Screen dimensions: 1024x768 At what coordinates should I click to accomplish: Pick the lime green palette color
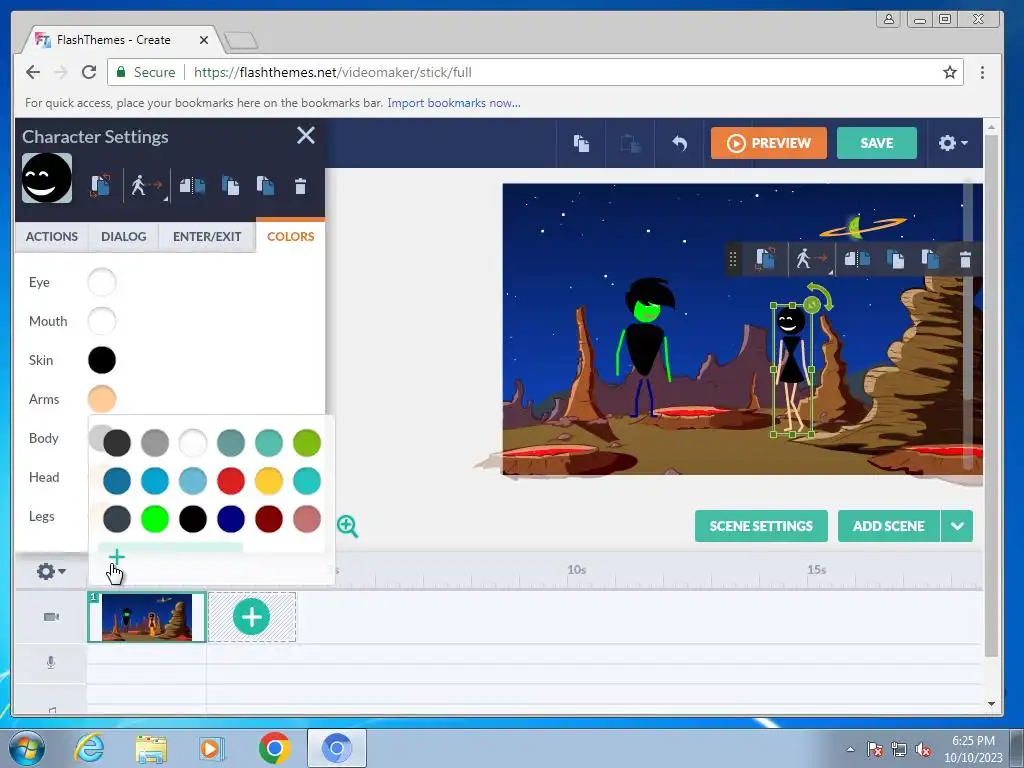(x=307, y=443)
